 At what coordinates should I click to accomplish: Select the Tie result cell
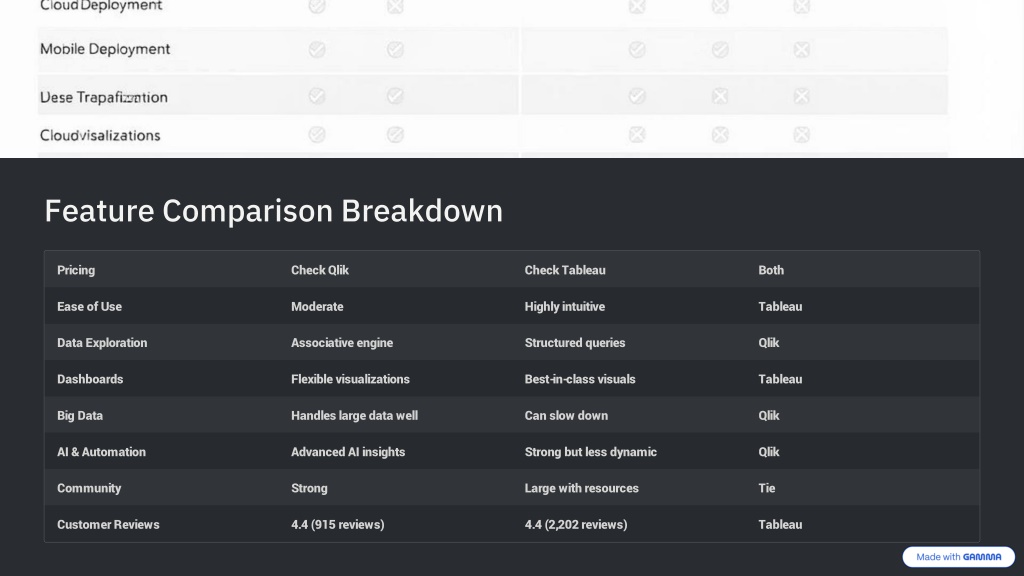pyautogui.click(x=767, y=488)
